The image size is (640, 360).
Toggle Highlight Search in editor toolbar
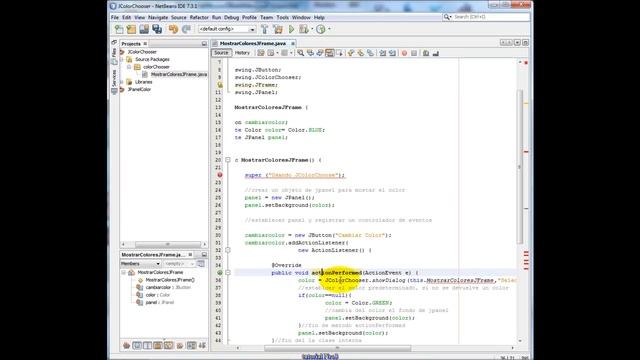pos(330,53)
